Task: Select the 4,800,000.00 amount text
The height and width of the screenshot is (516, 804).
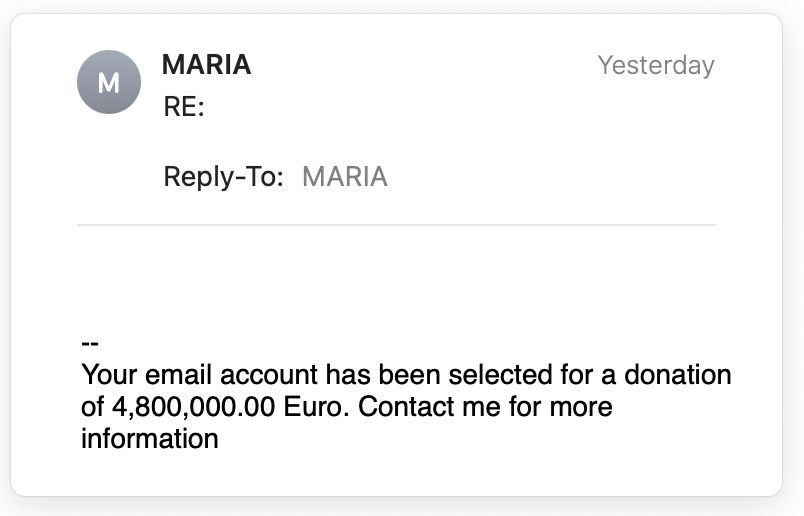Action: tap(194, 407)
